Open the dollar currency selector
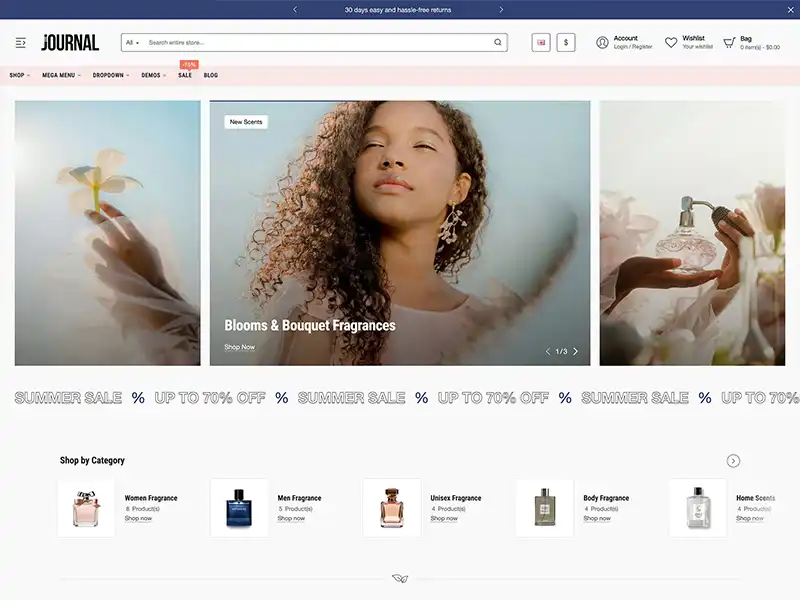800x600 pixels. click(566, 43)
